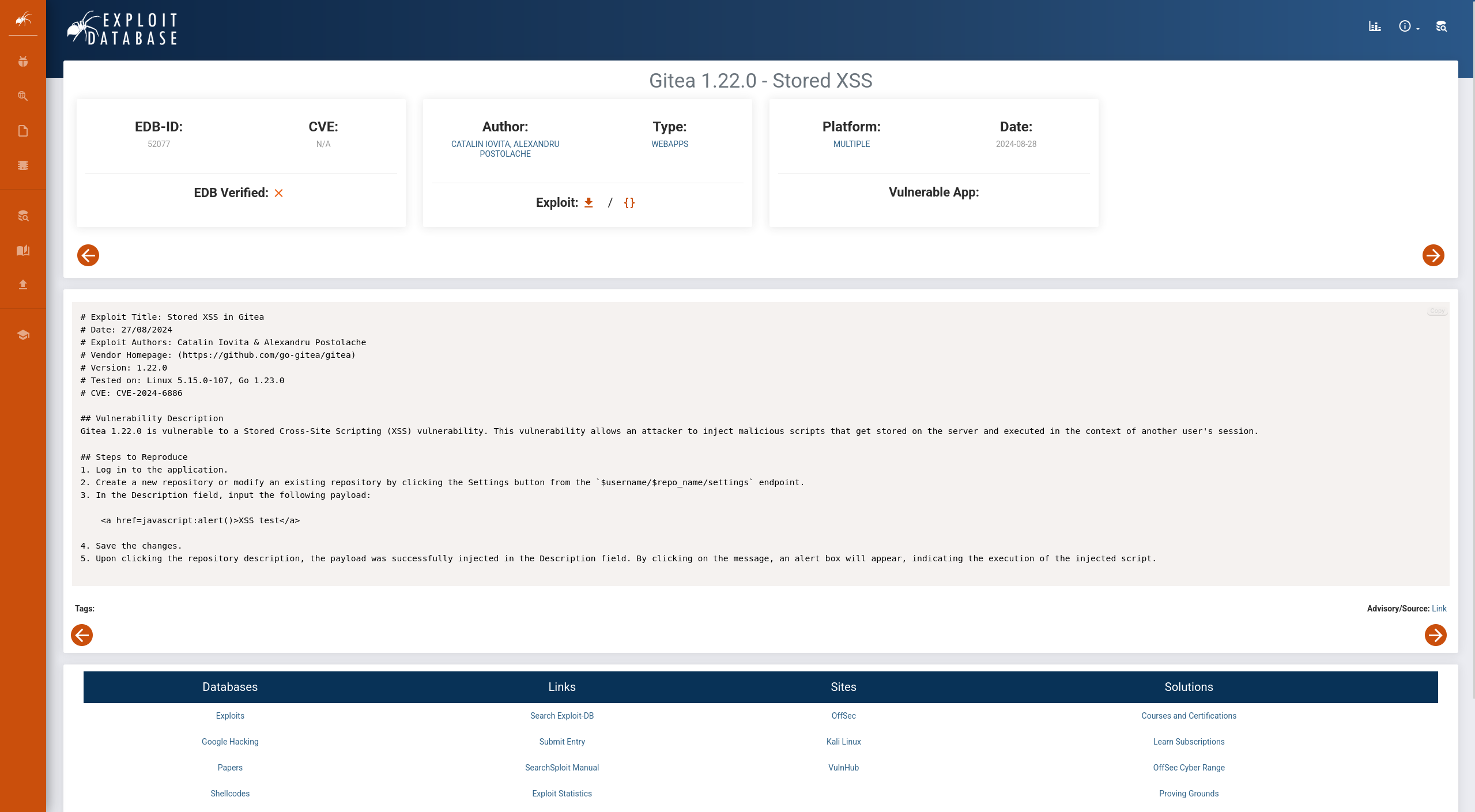Open OffSec site link
This screenshot has width=1475, height=812.
[844, 716]
